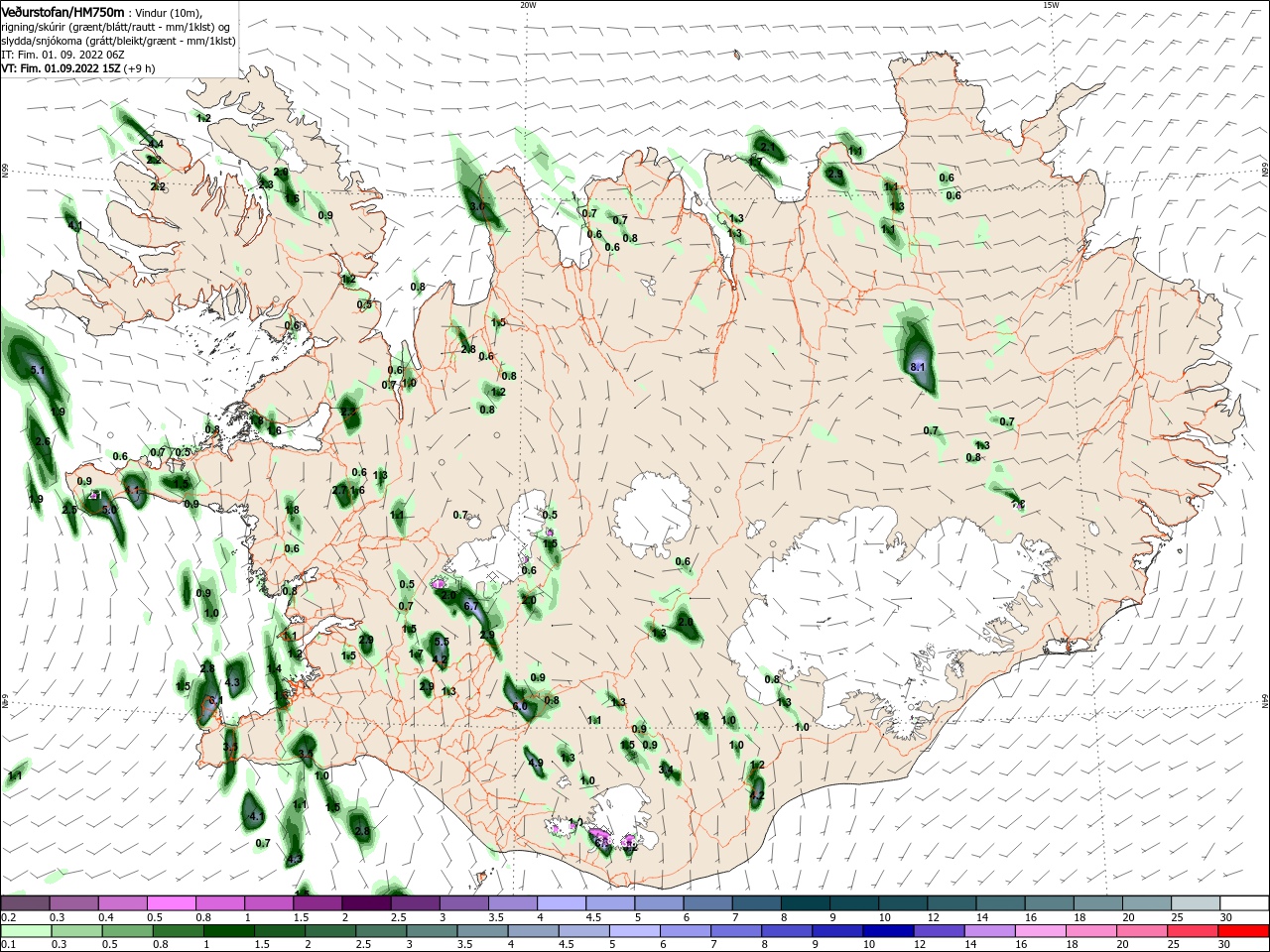This screenshot has width=1270, height=952.
Task: Select navy blue swatch labelled 10 in lower legend
Action: click(888, 931)
